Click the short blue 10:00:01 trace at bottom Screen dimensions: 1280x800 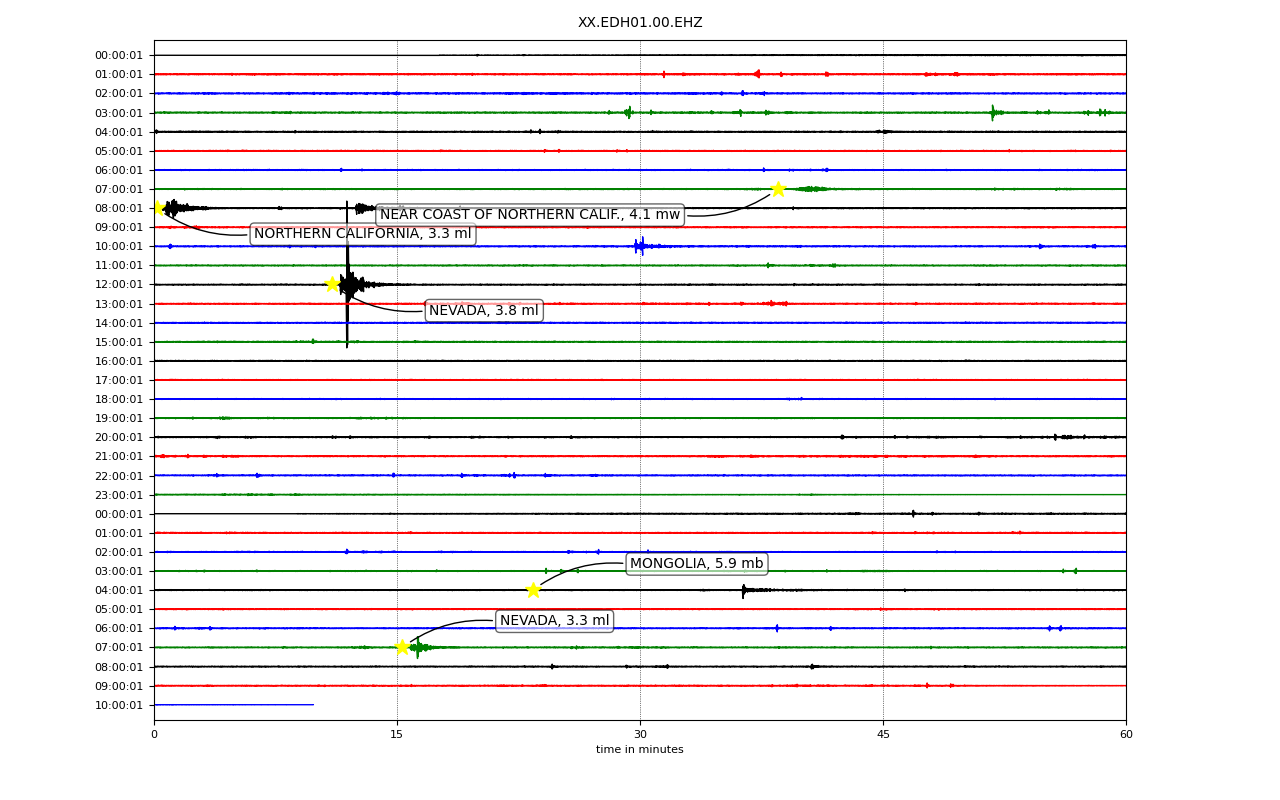coord(234,705)
